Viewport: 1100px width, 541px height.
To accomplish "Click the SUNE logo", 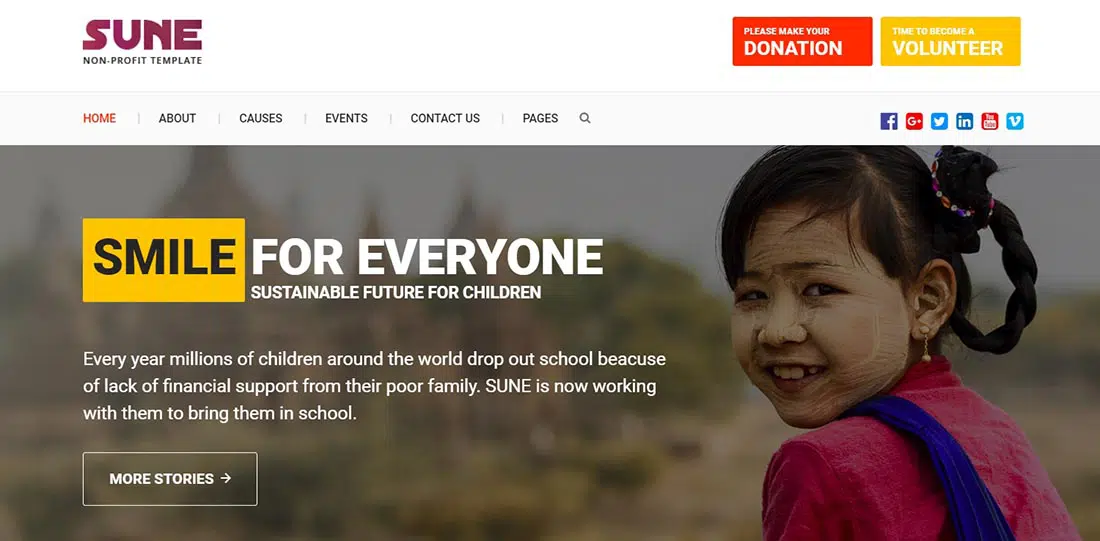I will 142,41.
